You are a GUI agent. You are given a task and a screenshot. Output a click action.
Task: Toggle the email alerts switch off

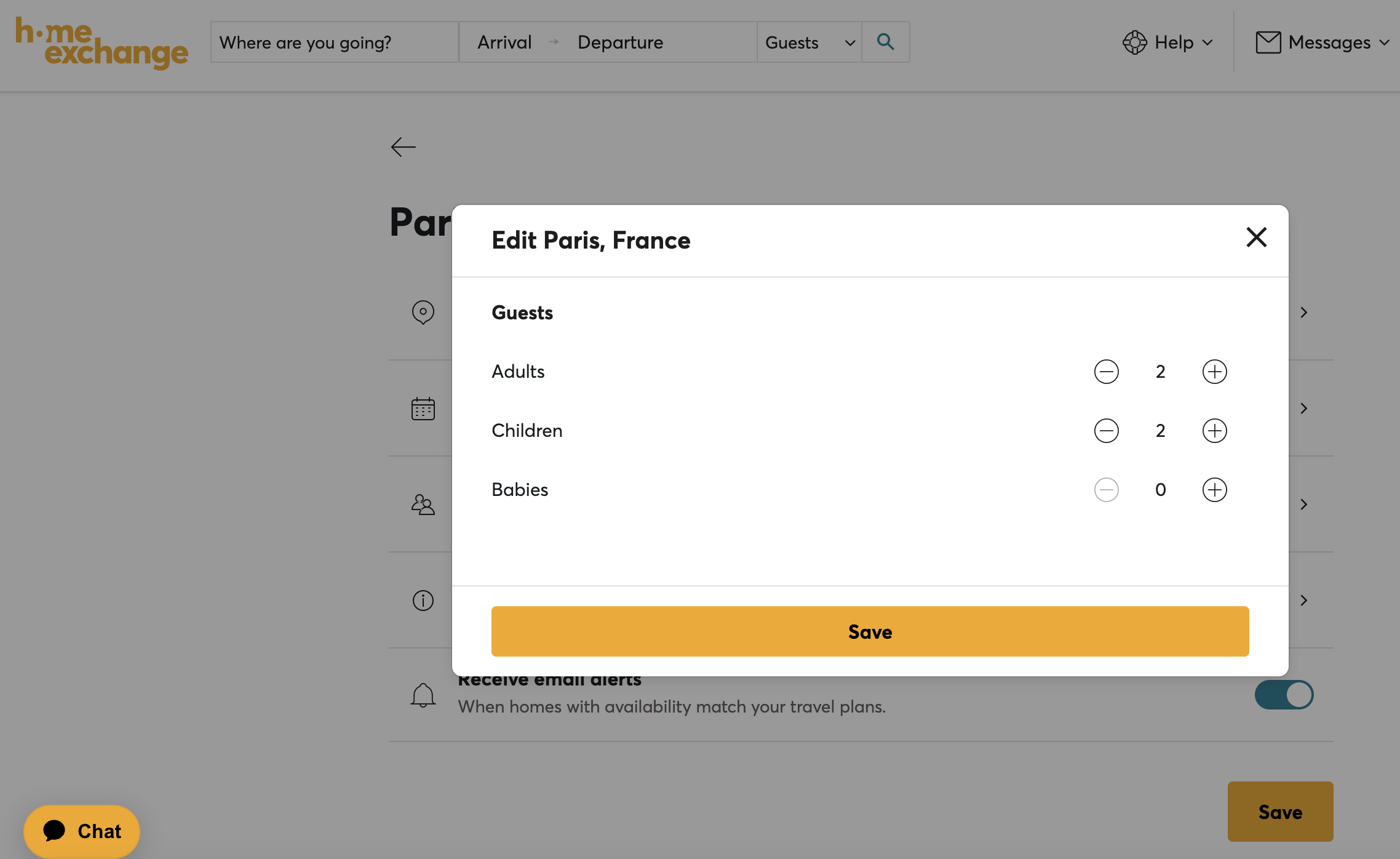click(x=1284, y=695)
